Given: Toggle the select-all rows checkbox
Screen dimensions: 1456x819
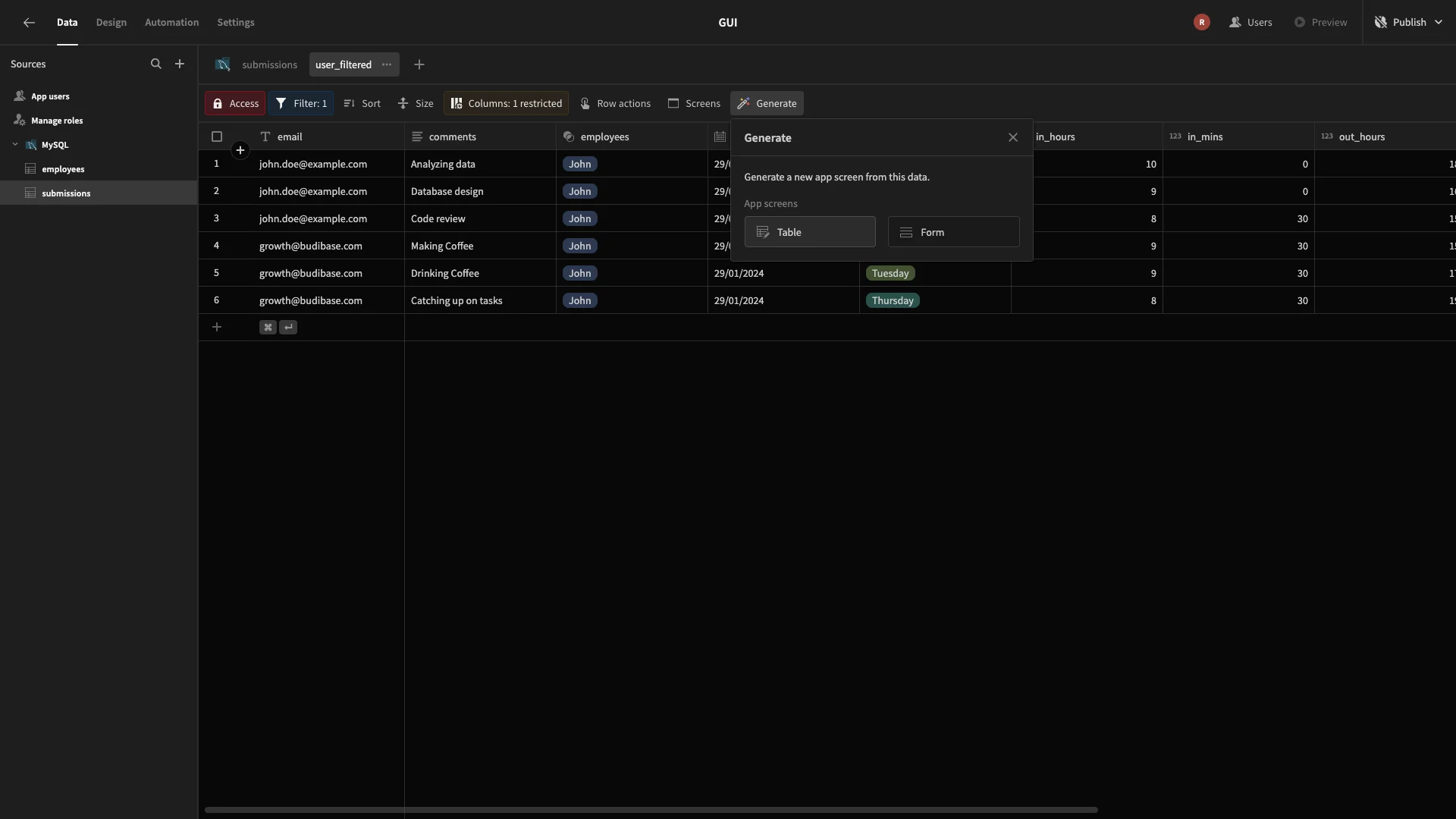Looking at the screenshot, I should [217, 137].
